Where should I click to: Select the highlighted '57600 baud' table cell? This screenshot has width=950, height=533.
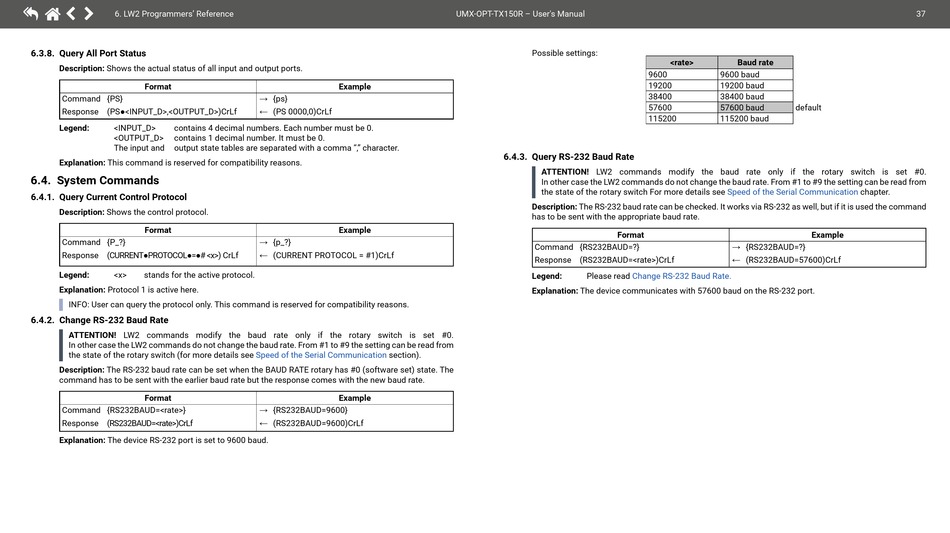point(755,107)
